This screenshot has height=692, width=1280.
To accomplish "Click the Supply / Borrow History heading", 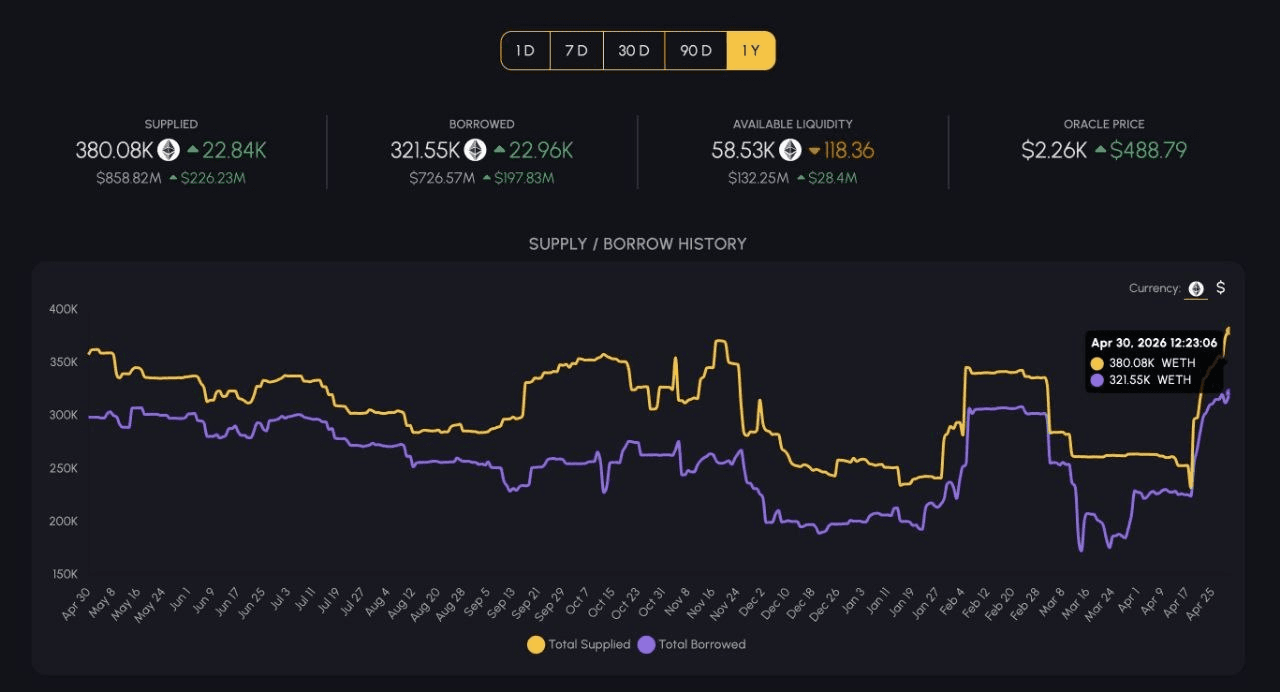I will [638, 244].
